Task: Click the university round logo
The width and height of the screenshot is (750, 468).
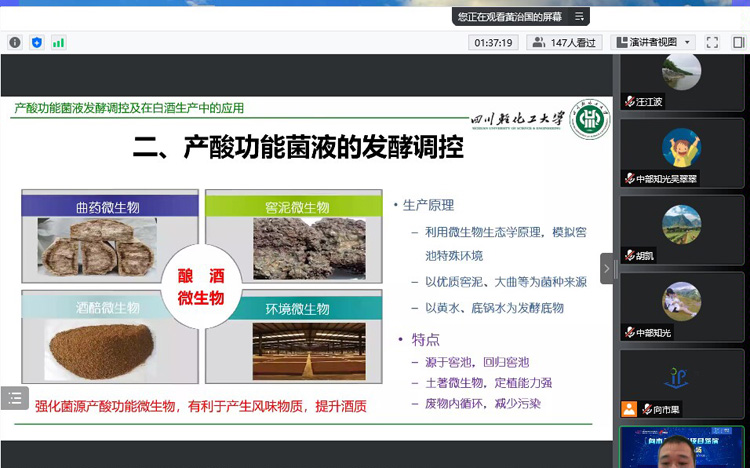Action: [x=589, y=119]
